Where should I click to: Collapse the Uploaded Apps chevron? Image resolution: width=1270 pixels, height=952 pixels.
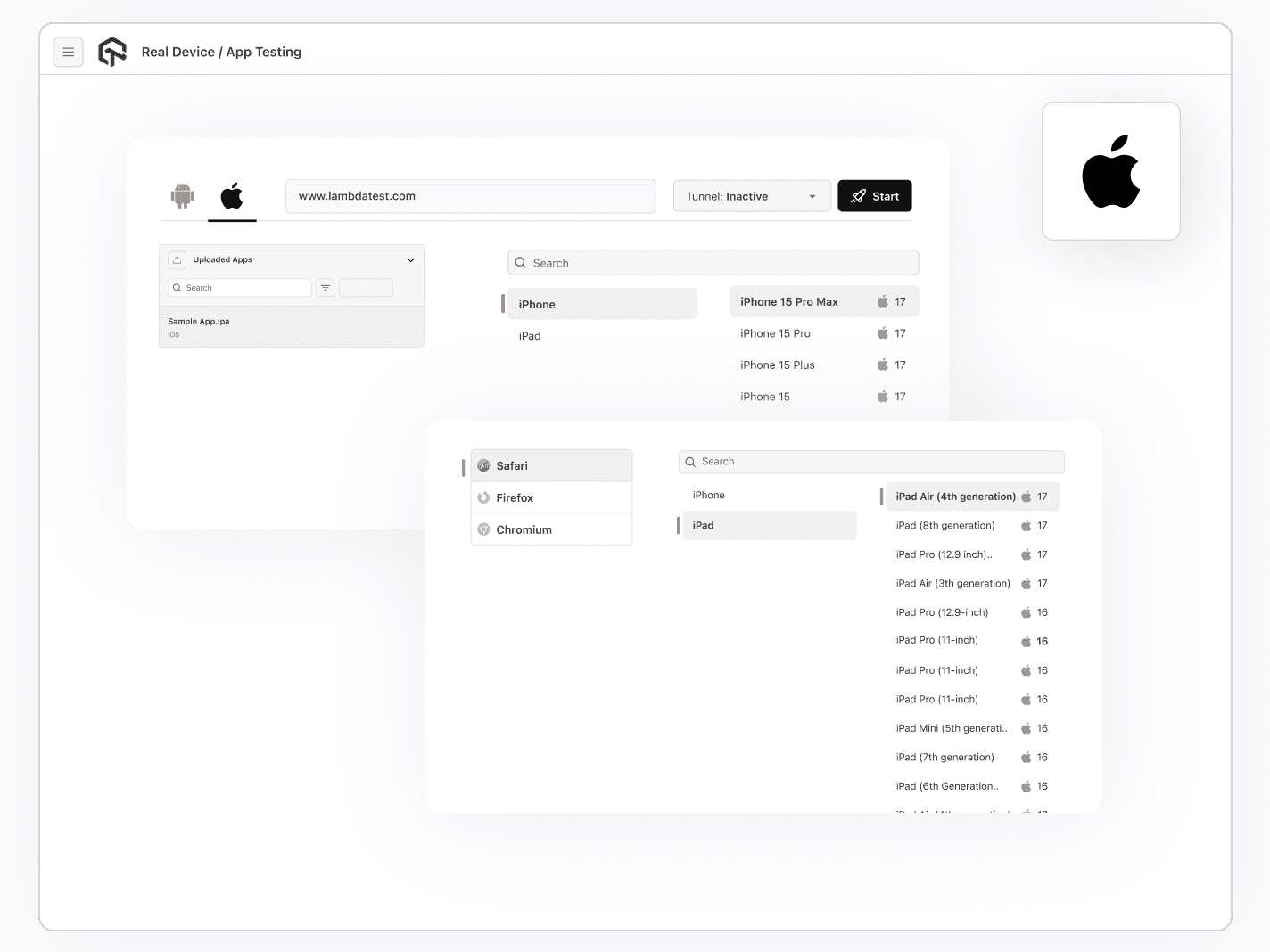410,260
